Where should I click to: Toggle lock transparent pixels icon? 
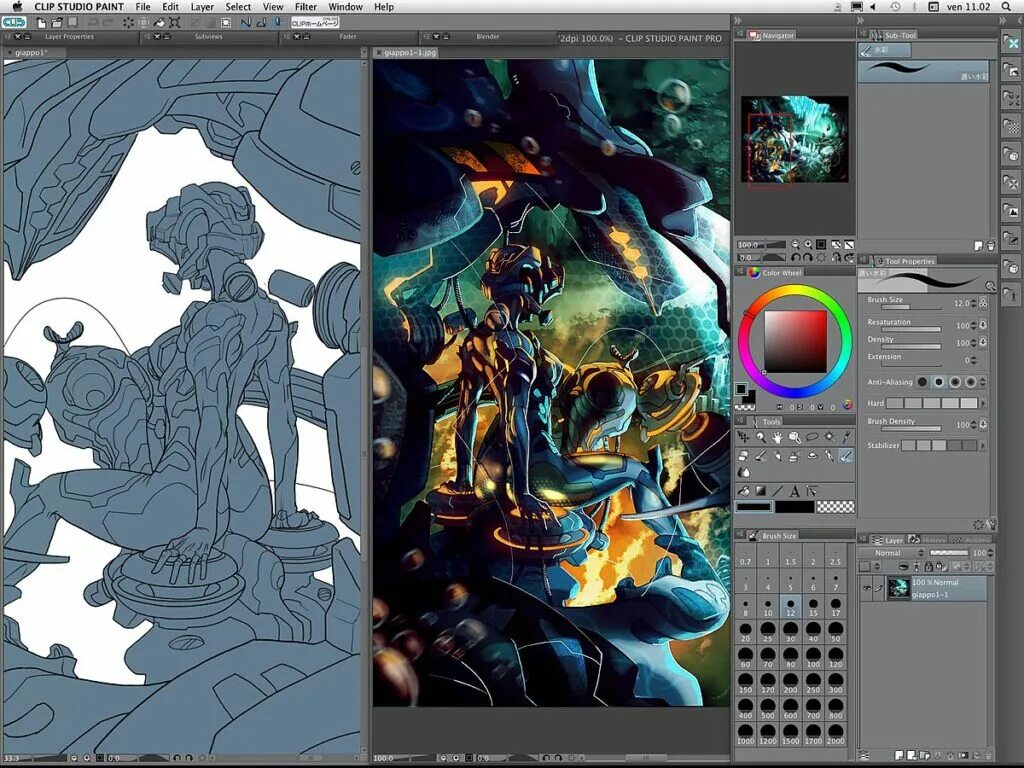pyautogui.click(x=940, y=566)
